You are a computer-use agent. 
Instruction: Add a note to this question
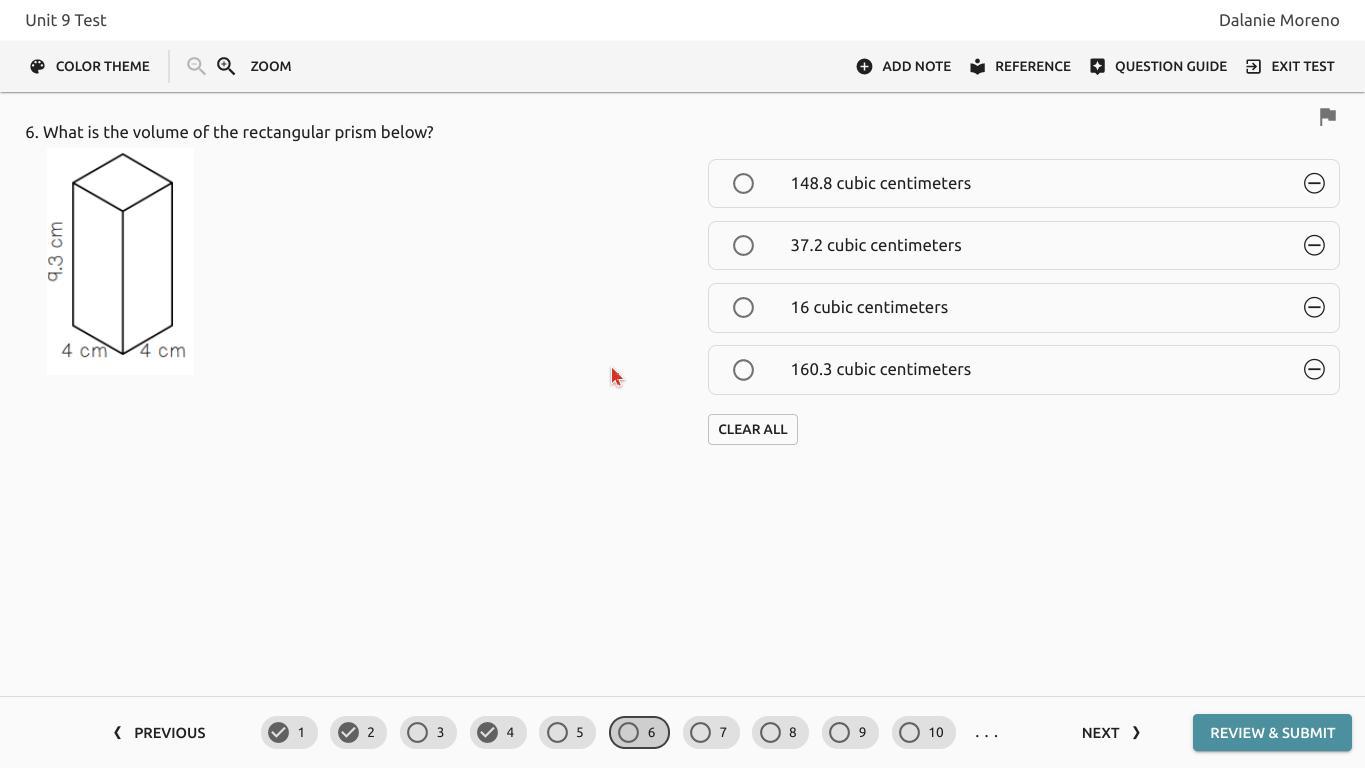(904, 66)
